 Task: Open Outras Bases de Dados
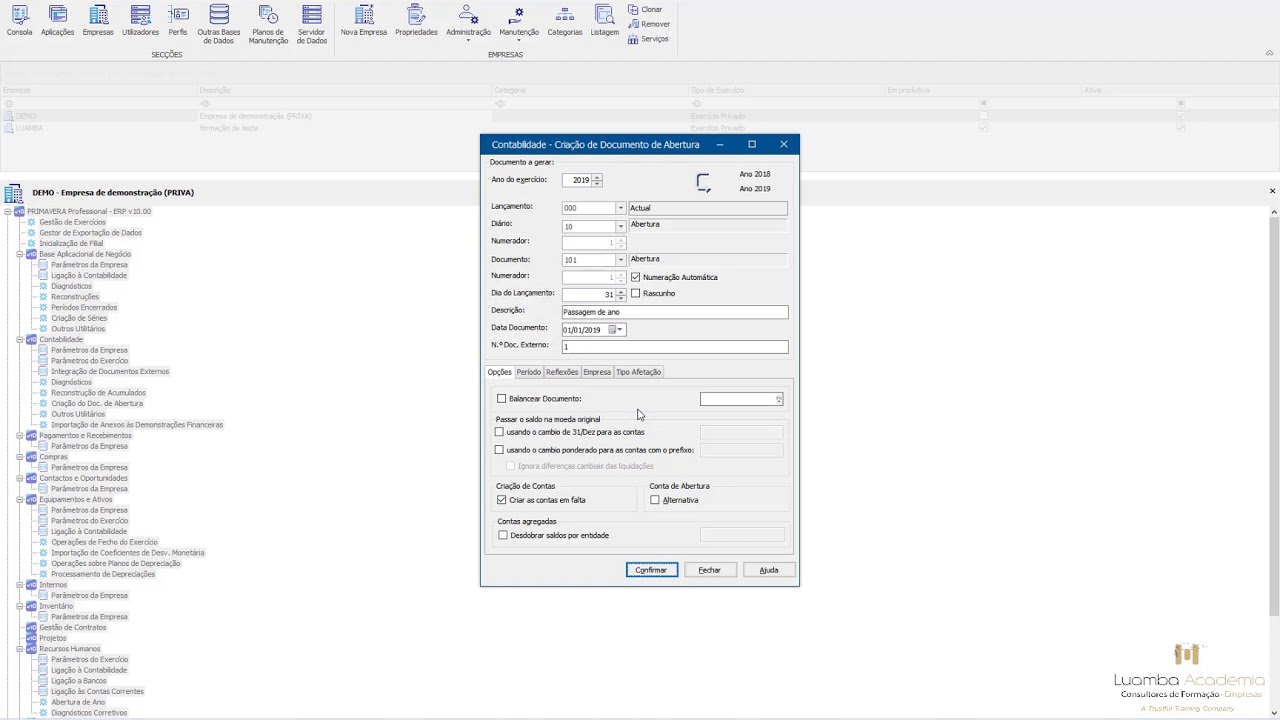[x=219, y=24]
